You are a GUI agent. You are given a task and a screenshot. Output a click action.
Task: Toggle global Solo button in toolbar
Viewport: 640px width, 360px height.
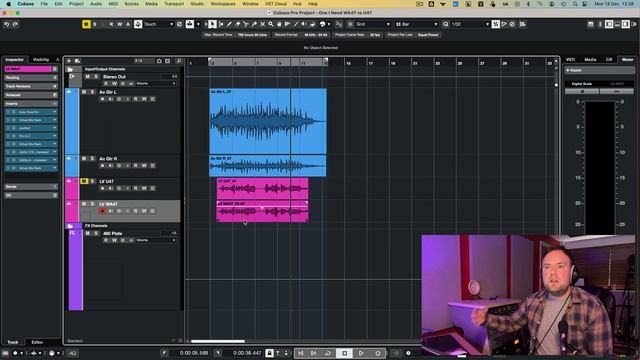(x=95, y=24)
